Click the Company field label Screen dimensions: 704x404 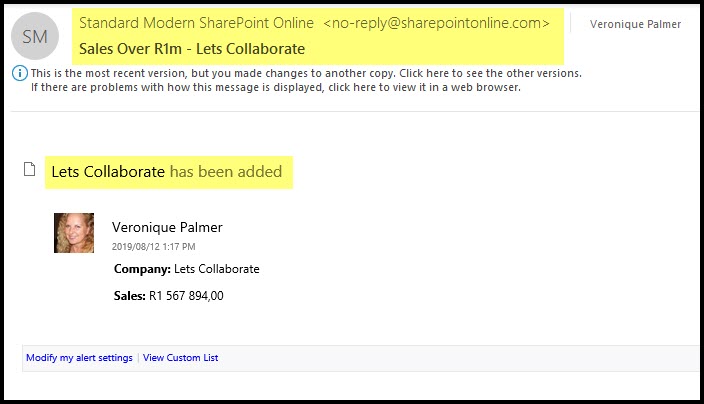[x=141, y=269]
